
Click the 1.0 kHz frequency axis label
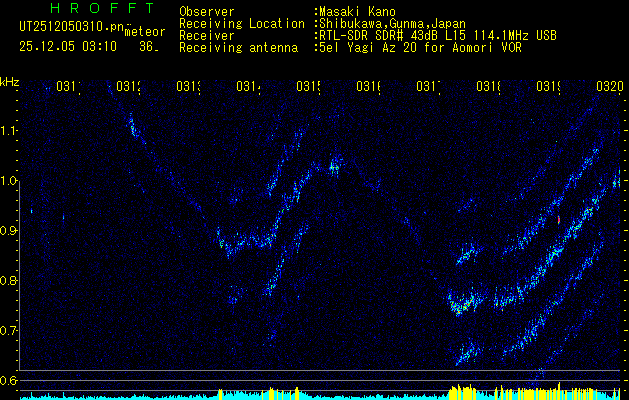[8, 181]
